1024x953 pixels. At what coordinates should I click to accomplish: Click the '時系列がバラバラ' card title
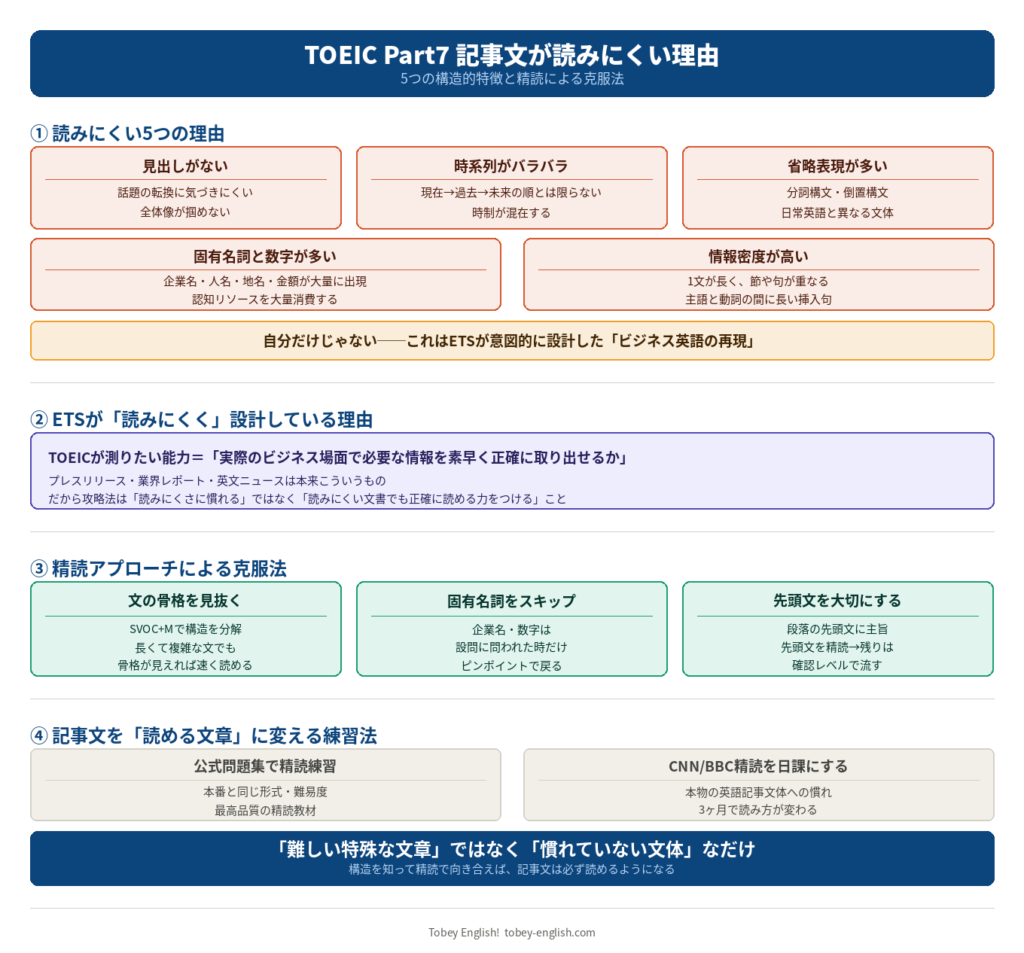click(511, 166)
